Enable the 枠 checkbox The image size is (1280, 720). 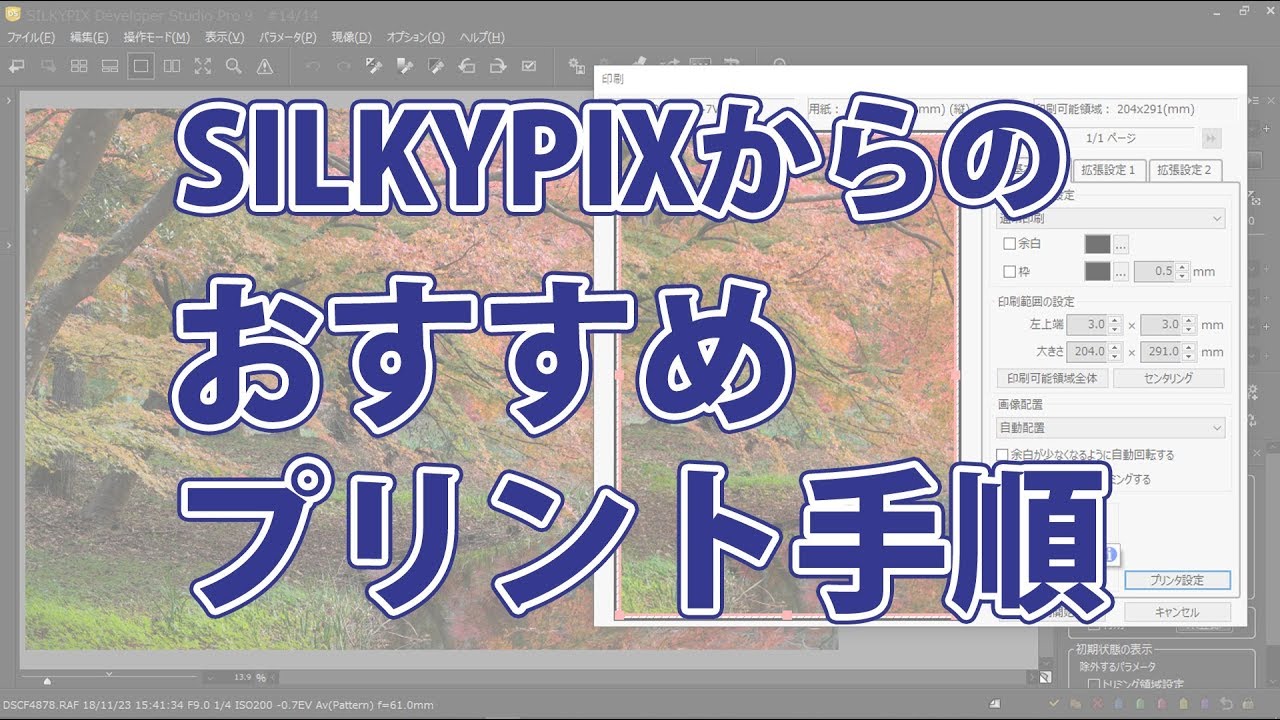tap(1009, 271)
